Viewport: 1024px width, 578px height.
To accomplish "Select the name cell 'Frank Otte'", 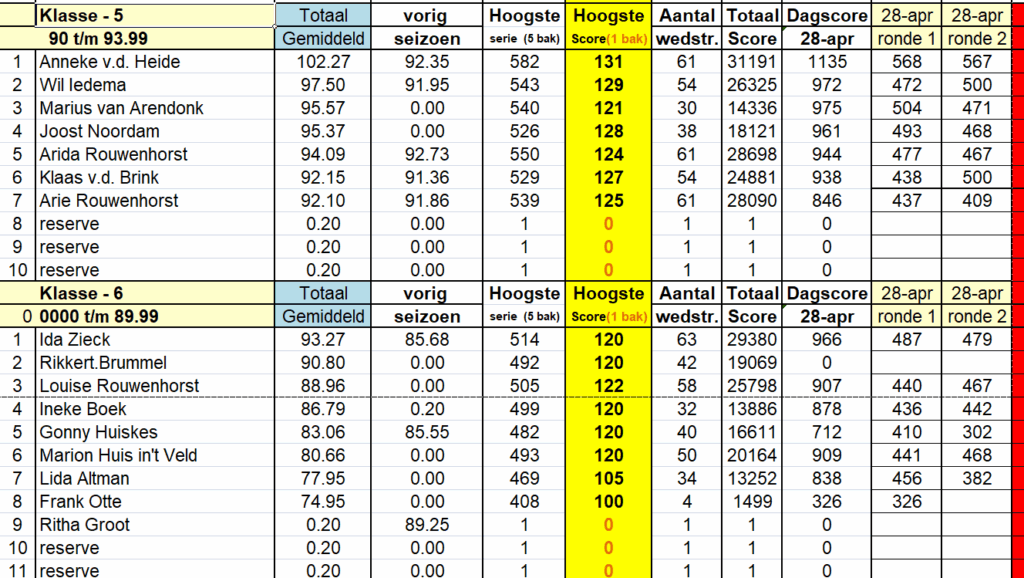I will tap(155, 502).
